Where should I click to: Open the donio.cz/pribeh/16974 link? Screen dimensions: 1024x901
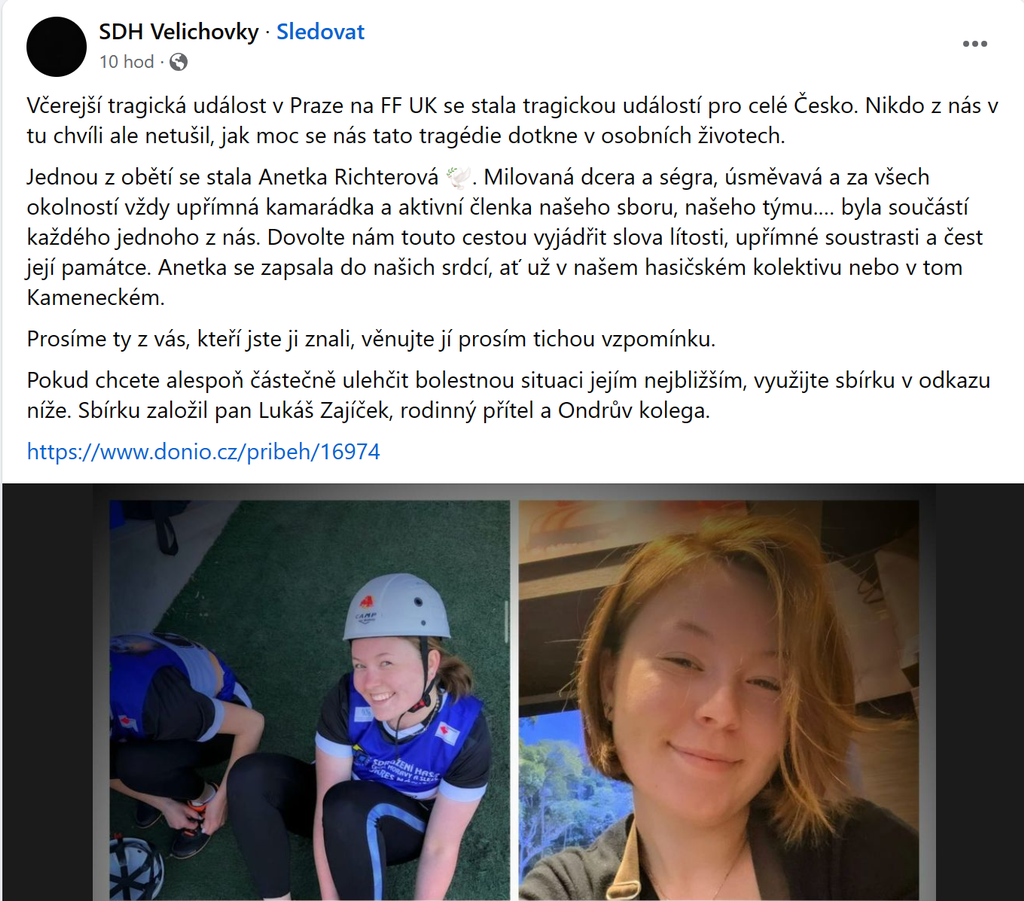[x=203, y=452]
